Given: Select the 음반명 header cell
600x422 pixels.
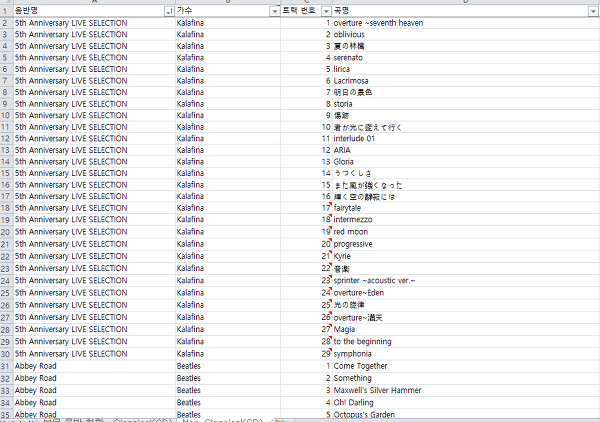Looking at the screenshot, I should click(x=94, y=11).
